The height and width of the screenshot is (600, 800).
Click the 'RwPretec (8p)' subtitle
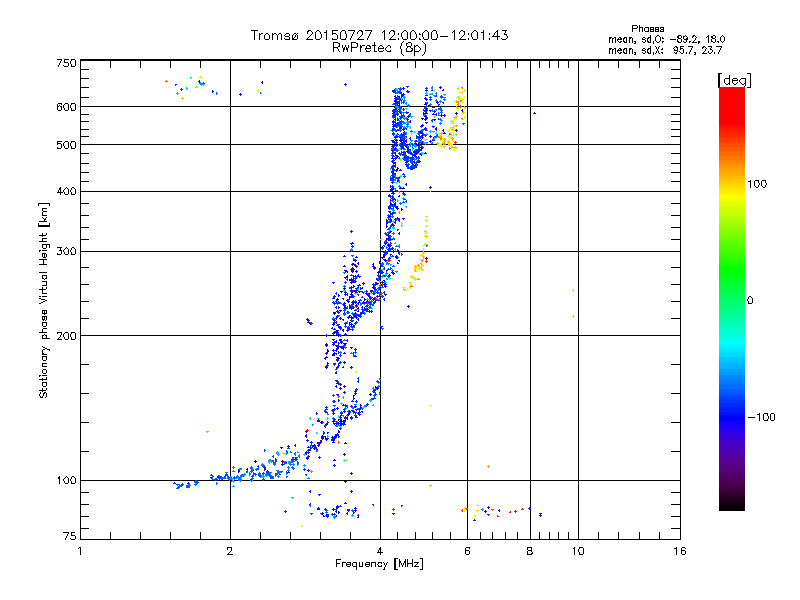[379, 48]
